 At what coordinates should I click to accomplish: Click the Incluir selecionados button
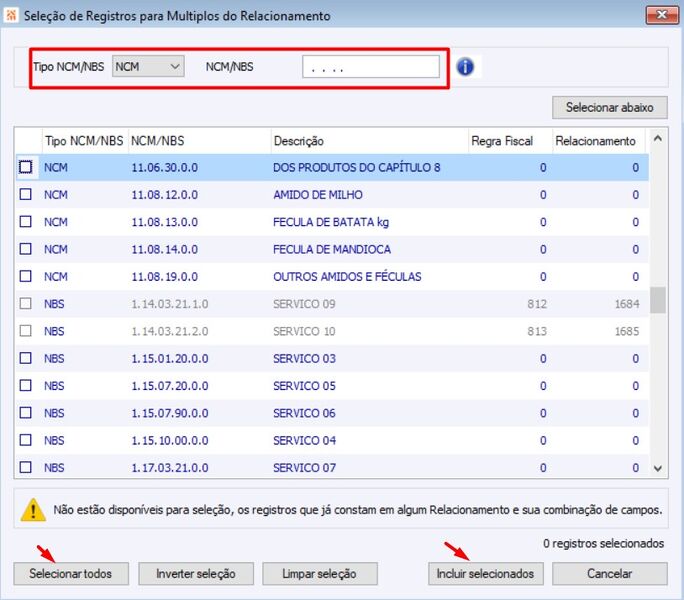coord(486,573)
